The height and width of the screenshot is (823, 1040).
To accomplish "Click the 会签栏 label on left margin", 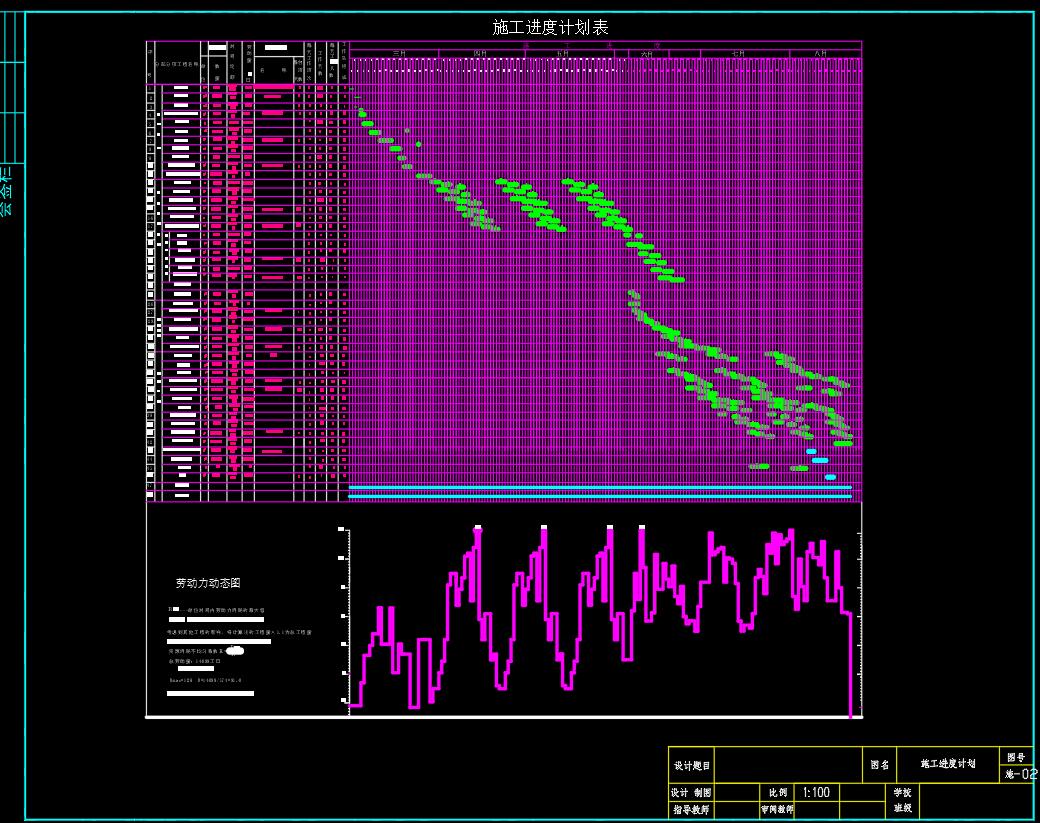I will tap(7, 190).
